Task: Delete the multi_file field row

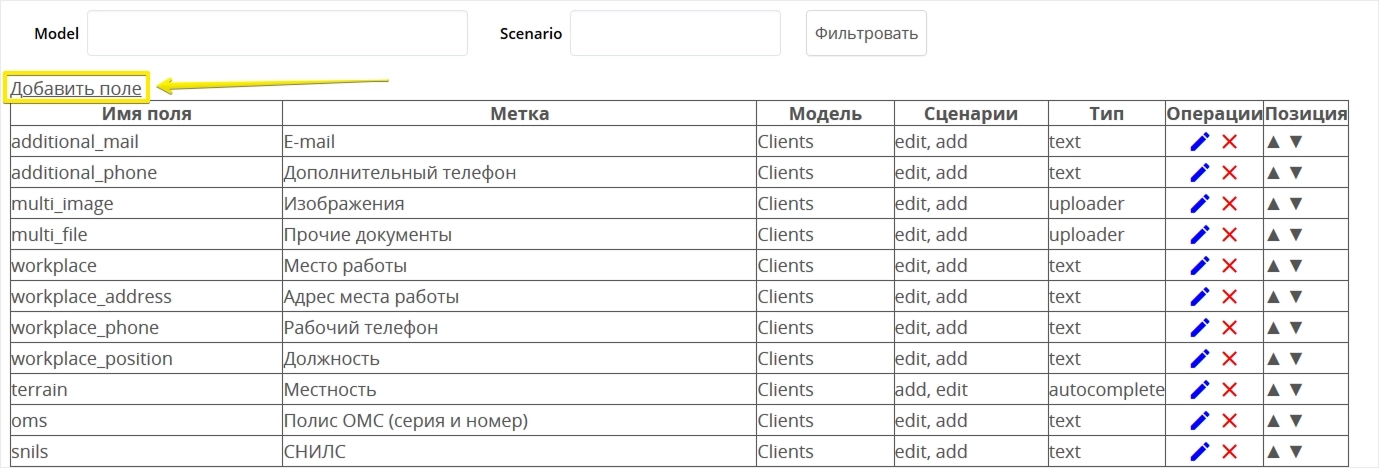Action: [1230, 235]
